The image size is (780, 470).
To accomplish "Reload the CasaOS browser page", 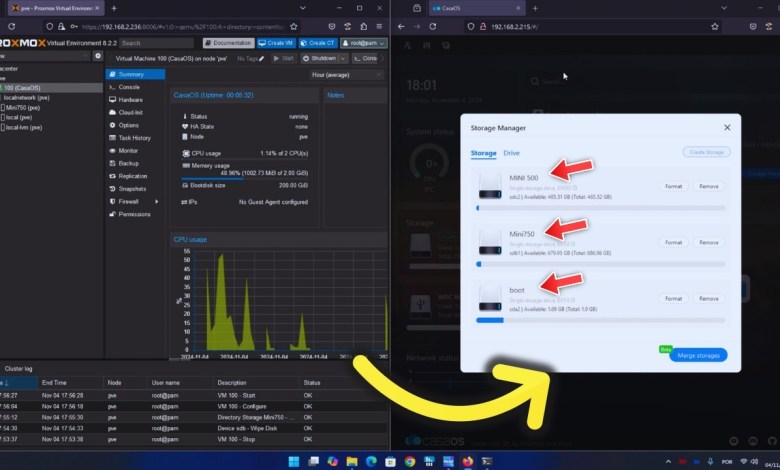I will point(433,27).
